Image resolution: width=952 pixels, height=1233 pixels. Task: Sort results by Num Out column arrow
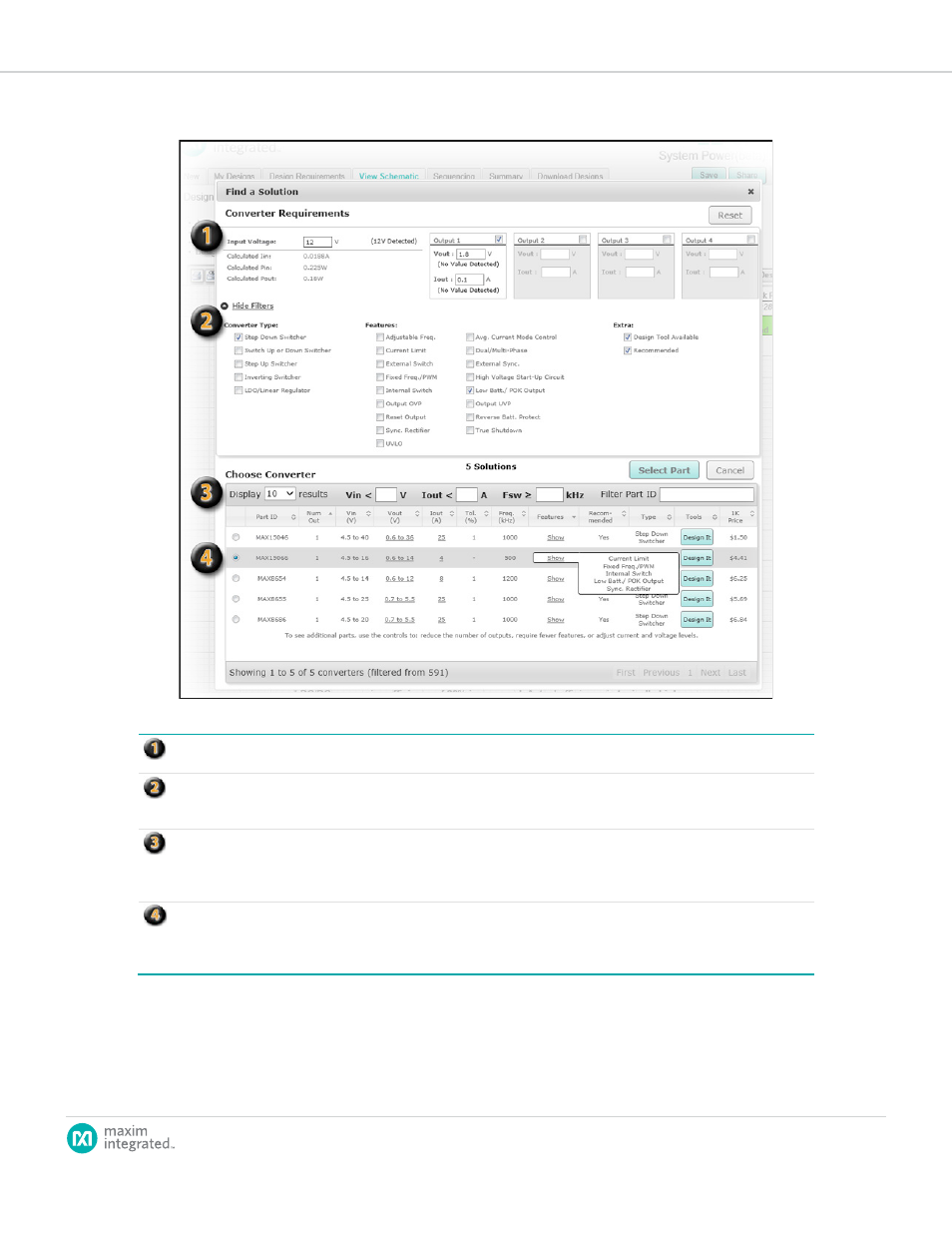(330, 514)
